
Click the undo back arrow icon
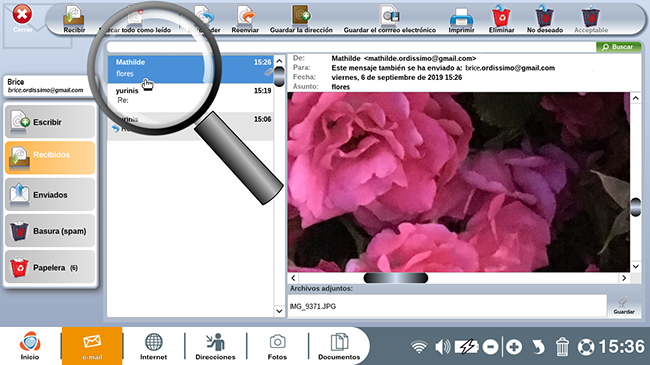click(538, 347)
